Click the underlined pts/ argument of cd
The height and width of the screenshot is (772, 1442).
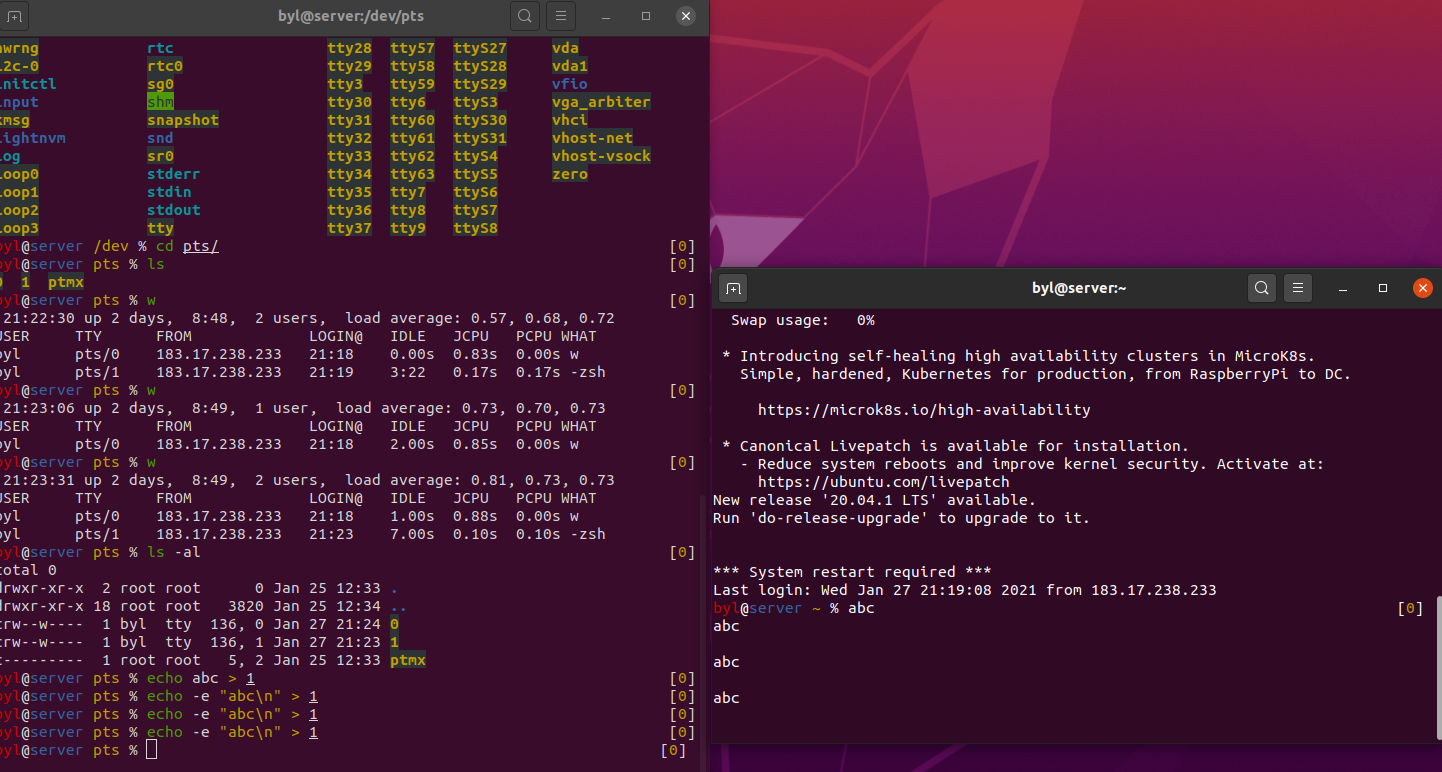(x=201, y=246)
